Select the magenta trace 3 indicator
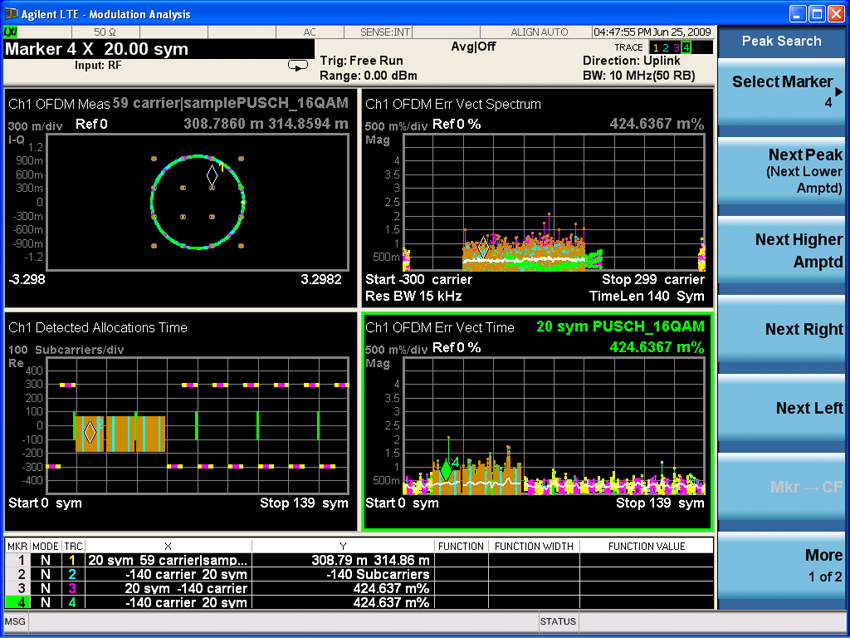 click(x=675, y=47)
